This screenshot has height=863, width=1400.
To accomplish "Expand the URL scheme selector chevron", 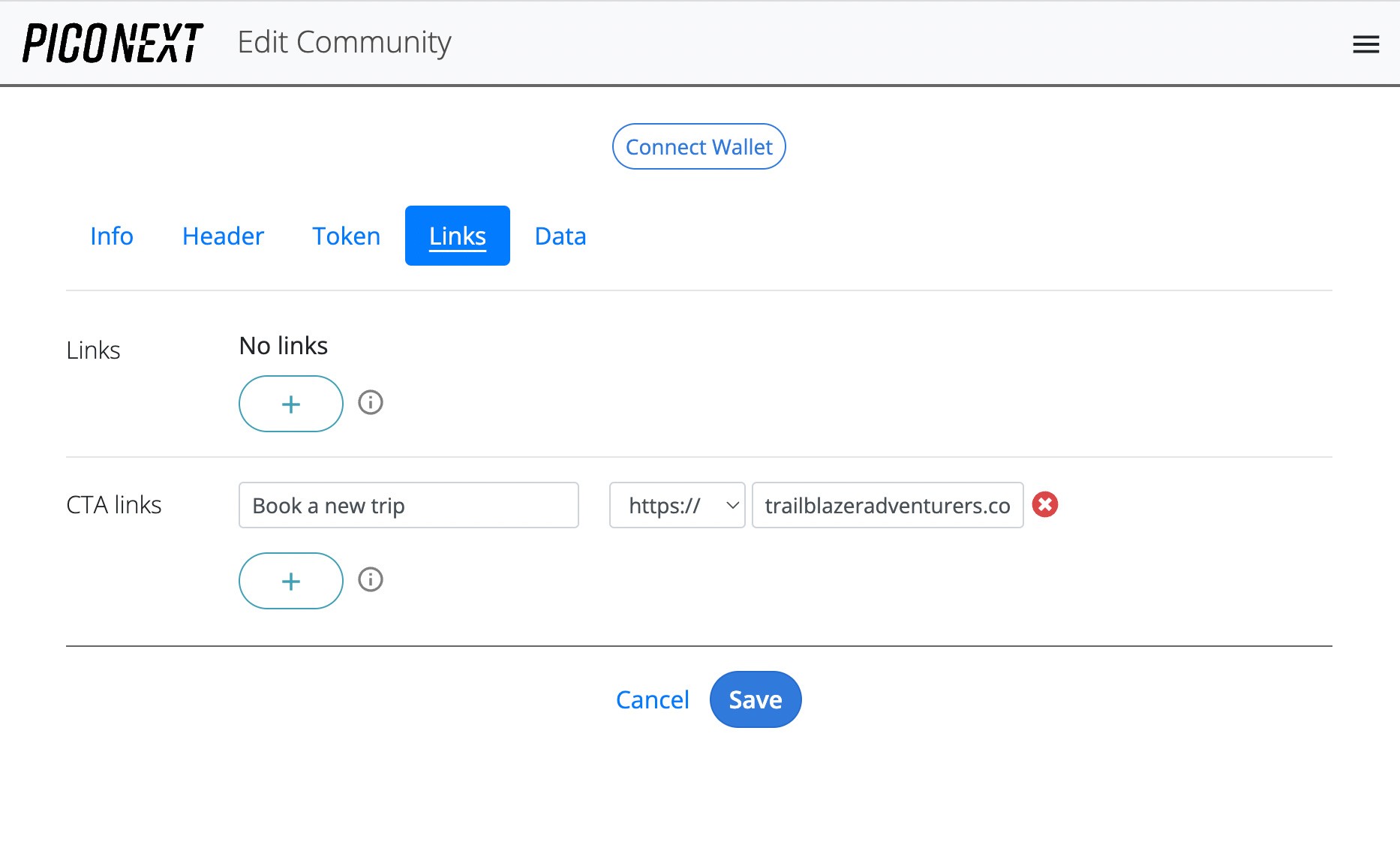I will click(x=732, y=505).
